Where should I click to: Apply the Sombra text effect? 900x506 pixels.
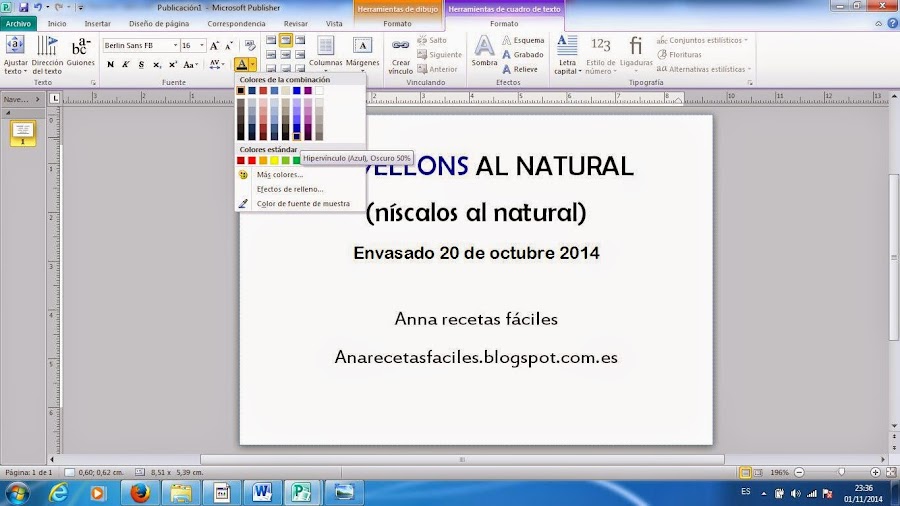point(484,52)
